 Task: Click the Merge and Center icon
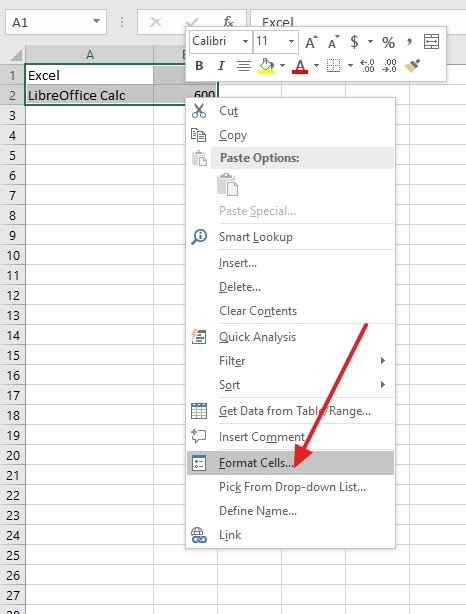(431, 42)
